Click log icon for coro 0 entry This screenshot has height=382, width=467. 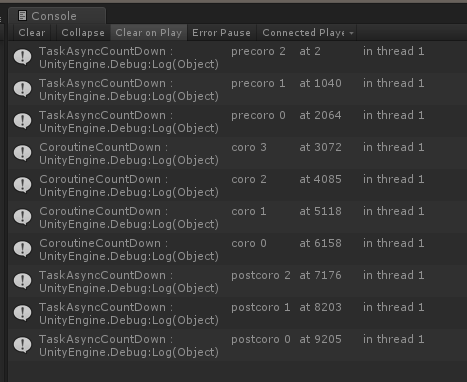[x=23, y=249]
